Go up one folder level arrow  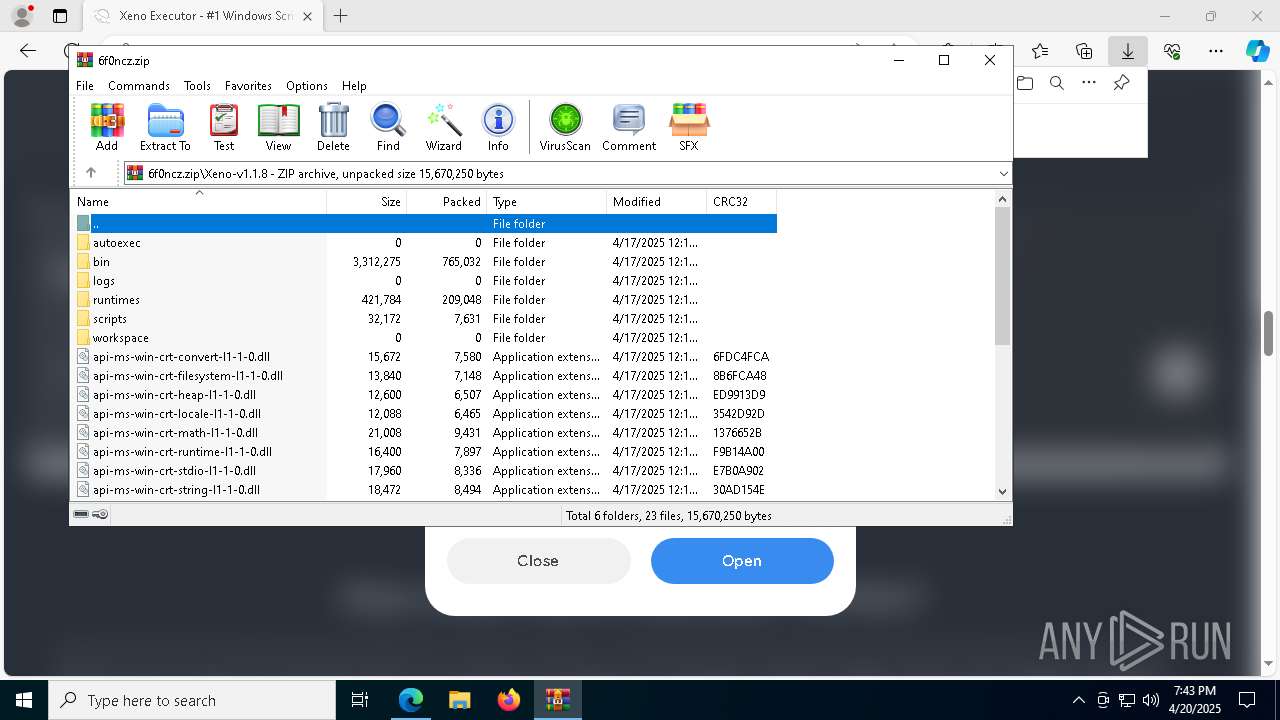click(91, 173)
